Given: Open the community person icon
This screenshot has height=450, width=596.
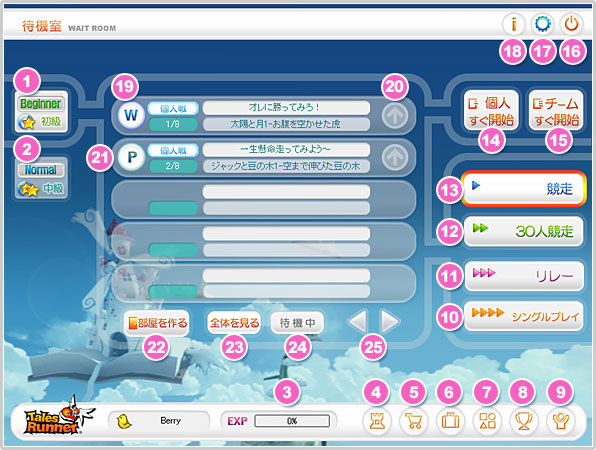Looking at the screenshot, I should tap(560, 421).
